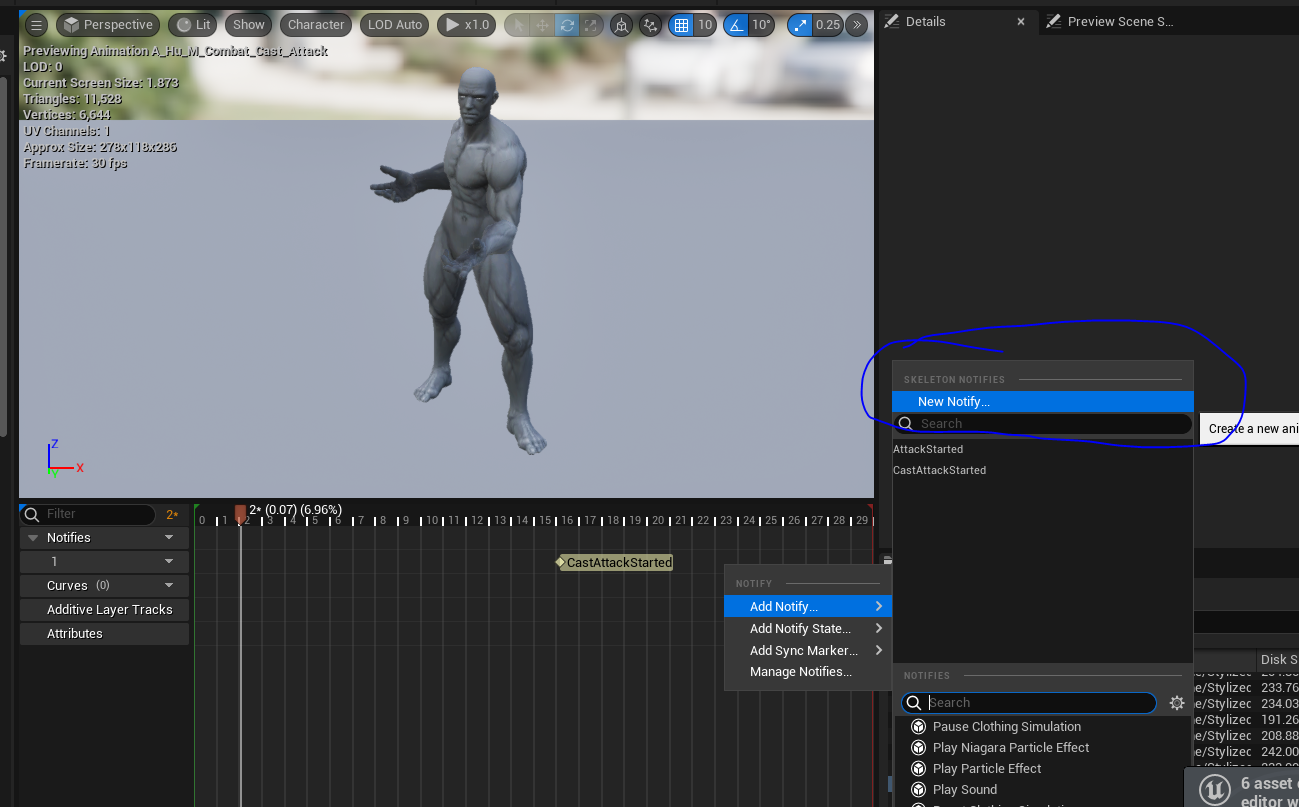
Task: Toggle scale snapping
Action: click(800, 25)
